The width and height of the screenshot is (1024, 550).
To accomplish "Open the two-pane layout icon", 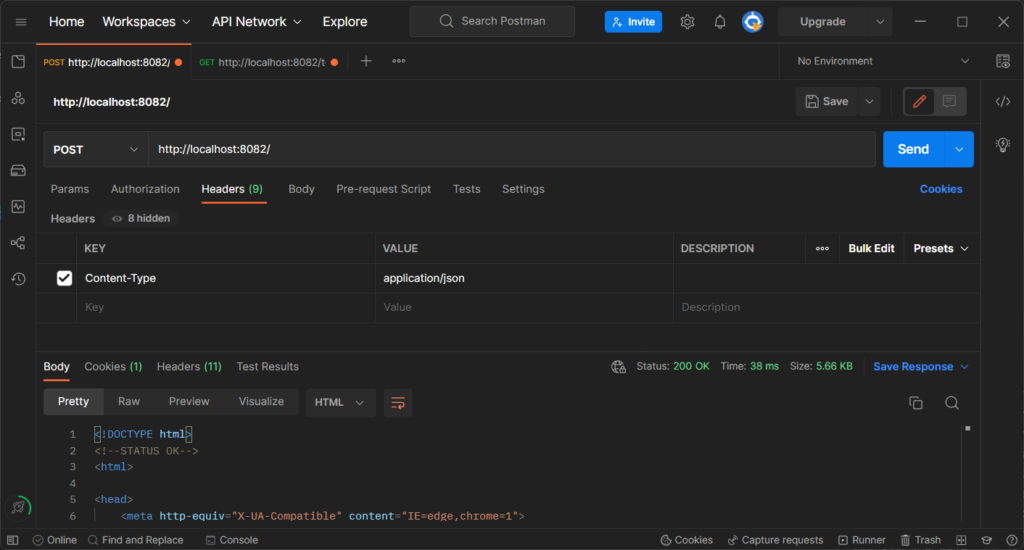I will (961, 540).
